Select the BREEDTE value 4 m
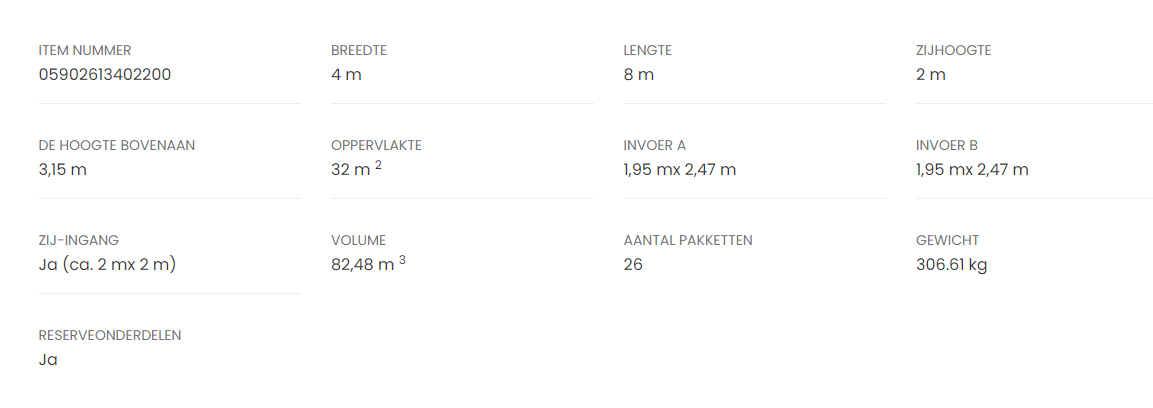Viewport: 1153px width, 408px height. pyautogui.click(x=346, y=74)
